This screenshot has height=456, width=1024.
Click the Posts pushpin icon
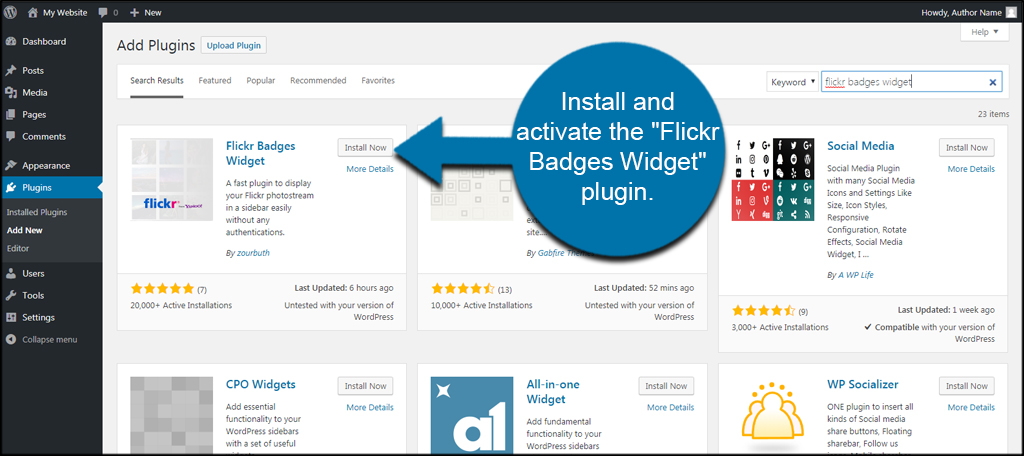click(x=10, y=71)
